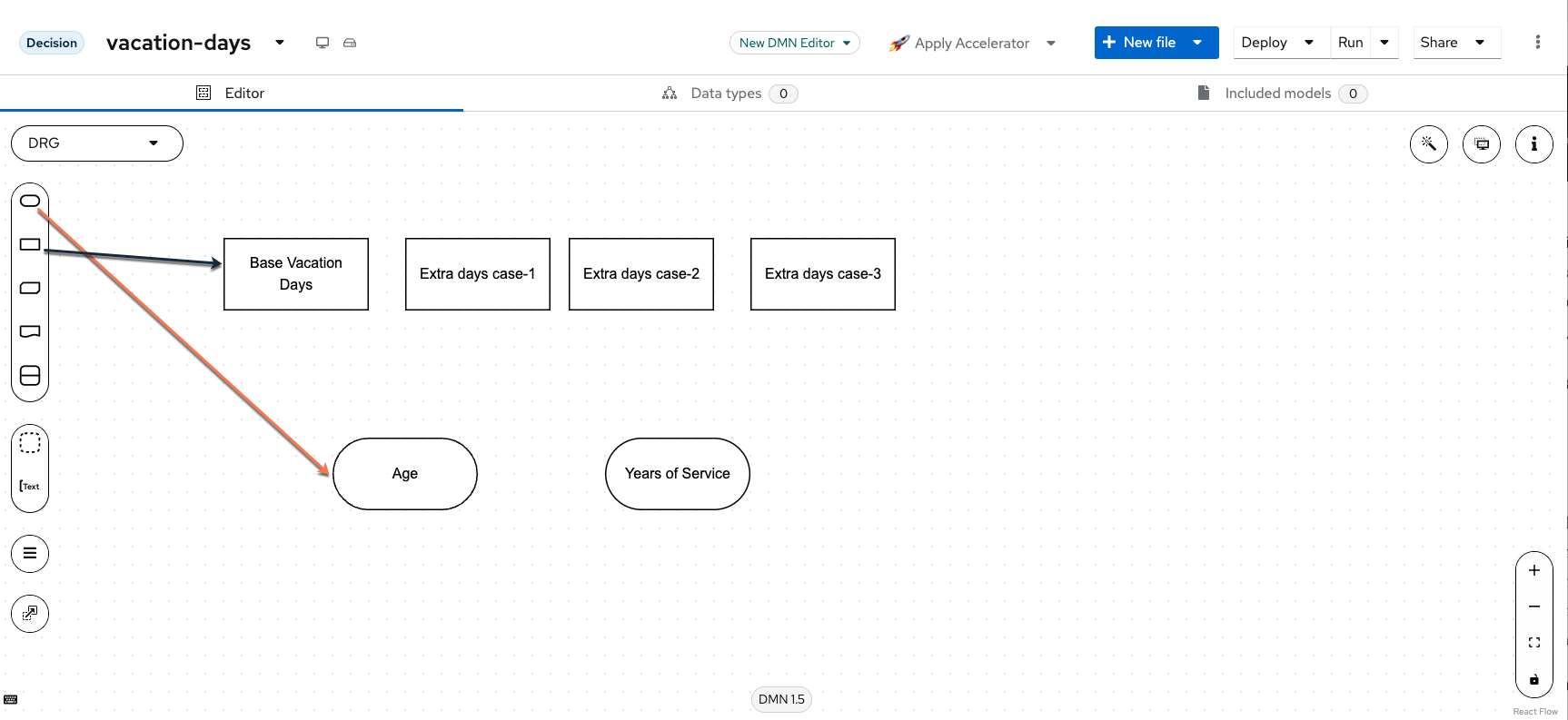
Task: Click the Run button
Action: (x=1350, y=43)
